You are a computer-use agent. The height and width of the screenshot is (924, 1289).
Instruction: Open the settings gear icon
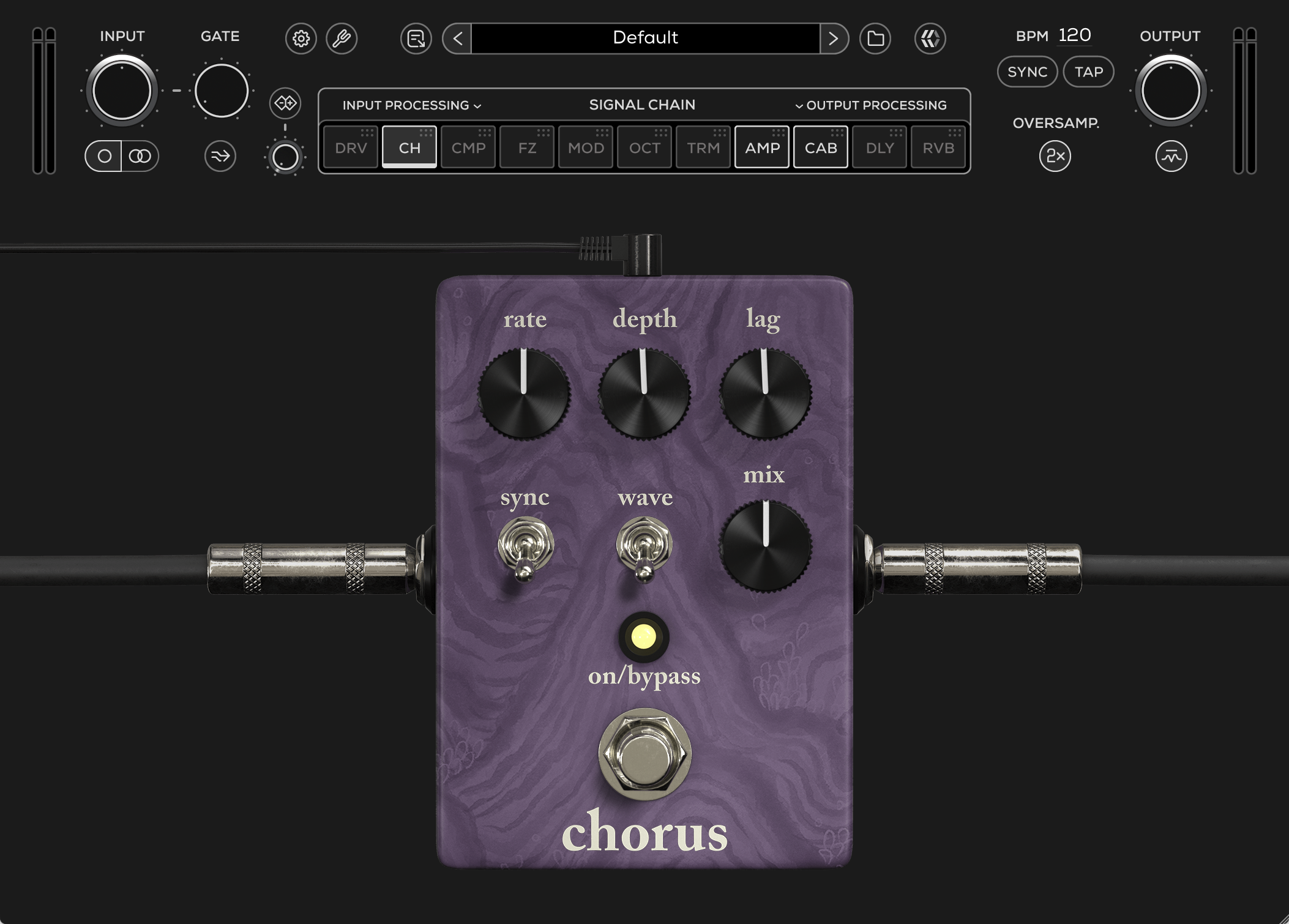(301, 39)
